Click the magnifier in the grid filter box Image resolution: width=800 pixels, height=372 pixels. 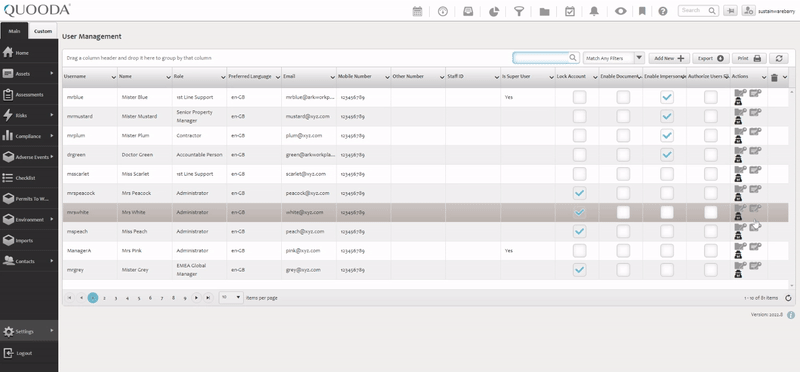coord(573,58)
